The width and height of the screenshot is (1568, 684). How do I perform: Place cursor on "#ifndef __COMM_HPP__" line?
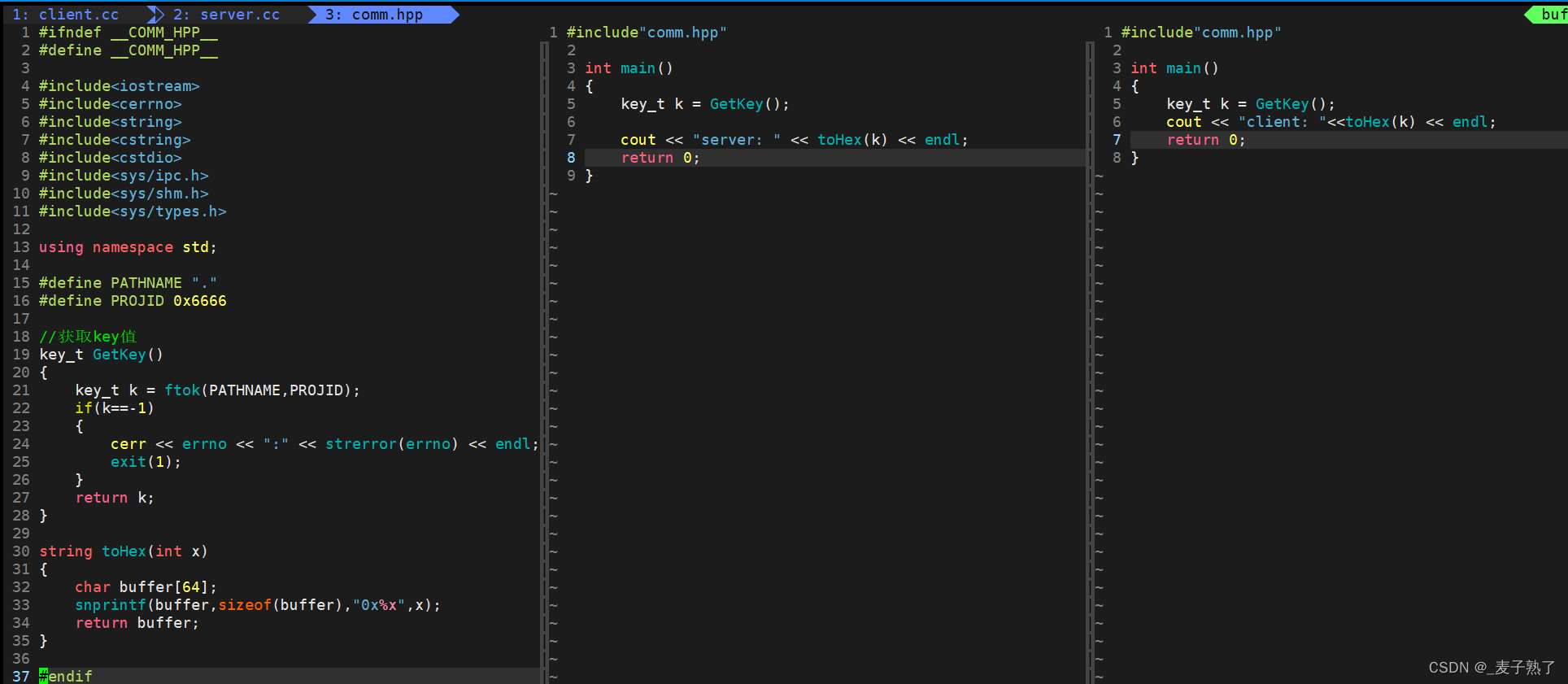(128, 33)
